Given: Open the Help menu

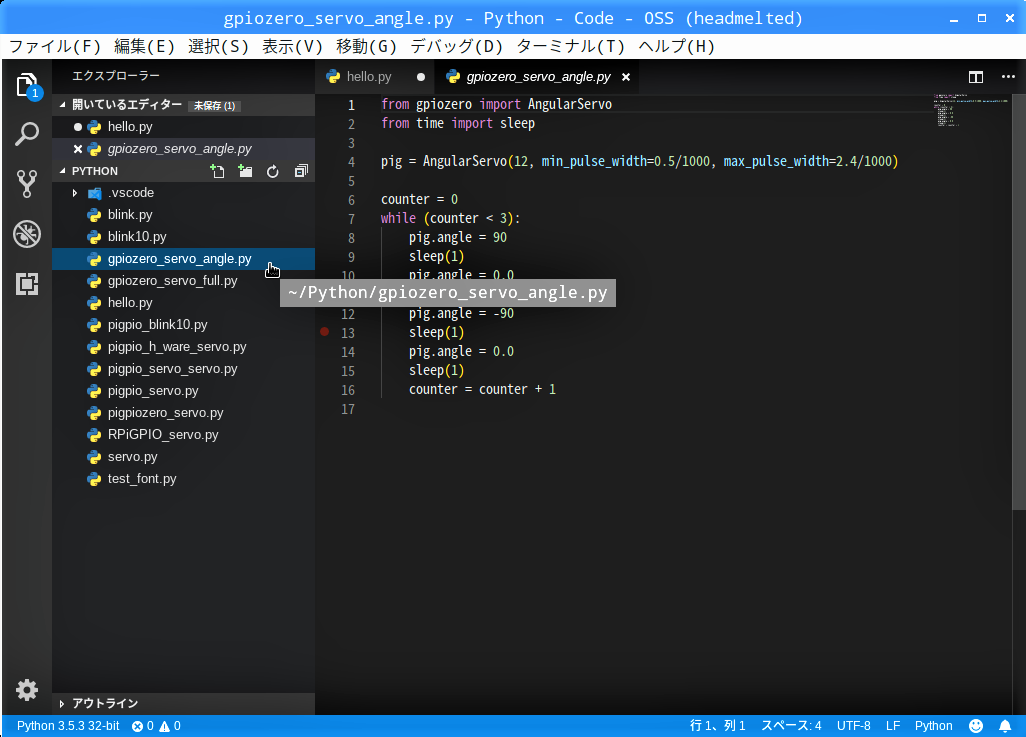Looking at the screenshot, I should click(676, 46).
